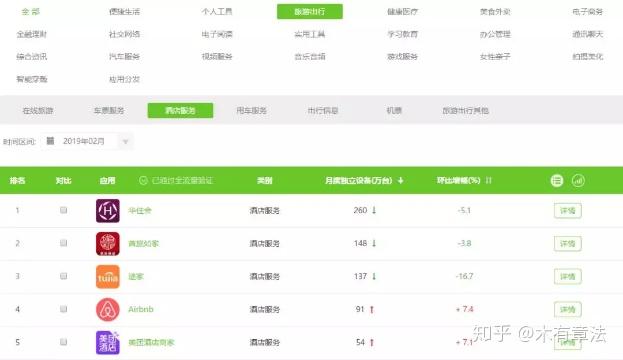
Task: Open the Airbnb app name link
Action: click(x=141, y=309)
